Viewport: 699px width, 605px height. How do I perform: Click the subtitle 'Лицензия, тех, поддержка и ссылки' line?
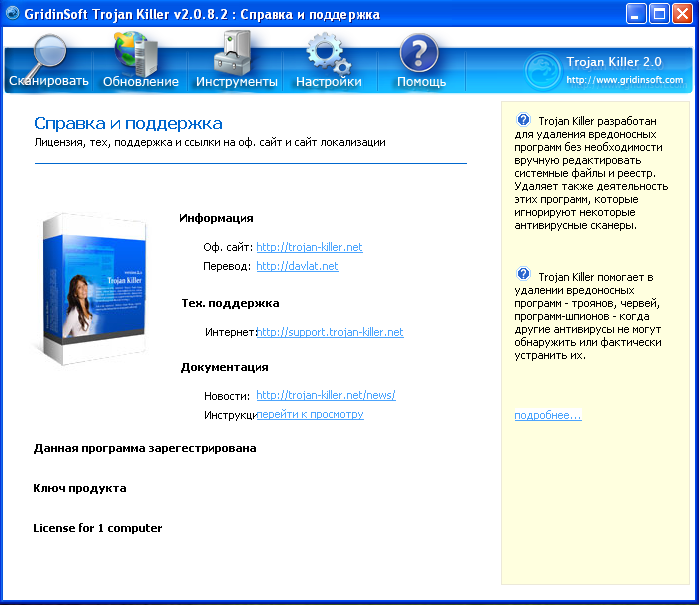pos(210,142)
